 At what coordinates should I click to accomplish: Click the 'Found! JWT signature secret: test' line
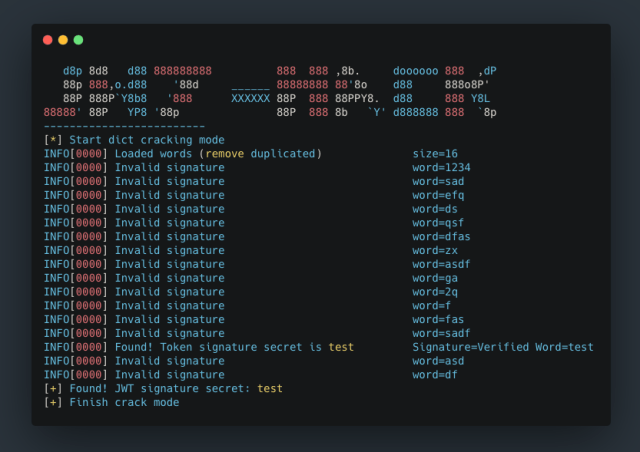coord(163,388)
